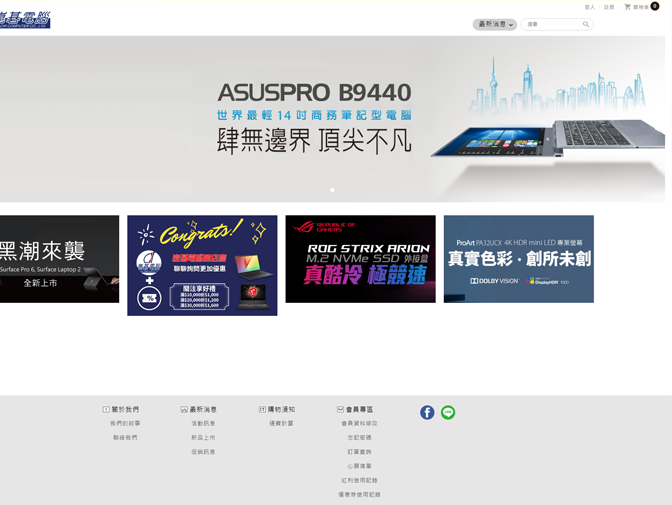Image resolution: width=672 pixels, height=505 pixels.
Task: Open the ASUSPRO B9440 hero banner
Action: tap(333, 119)
